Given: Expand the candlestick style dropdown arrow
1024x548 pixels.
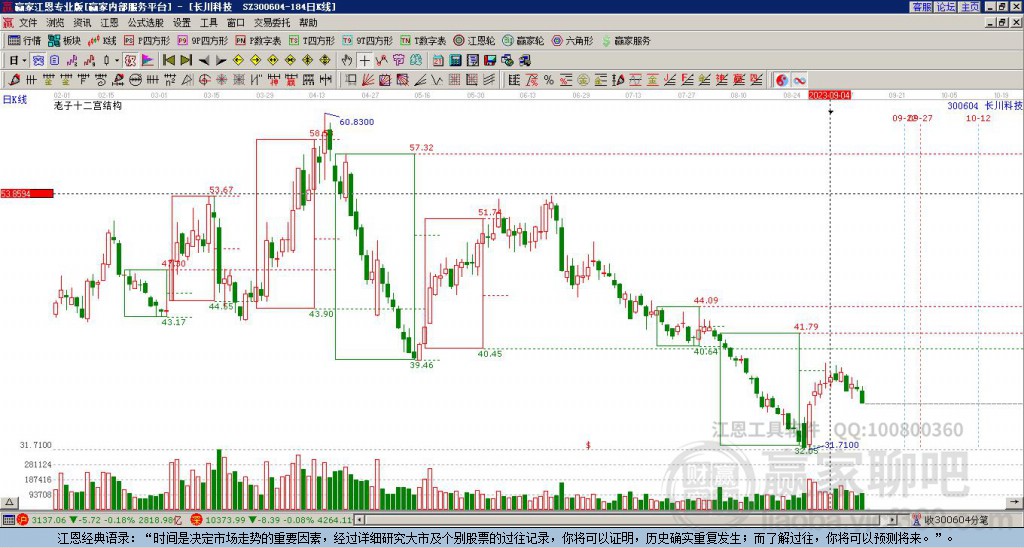Looking at the screenshot, I should pos(117,60).
